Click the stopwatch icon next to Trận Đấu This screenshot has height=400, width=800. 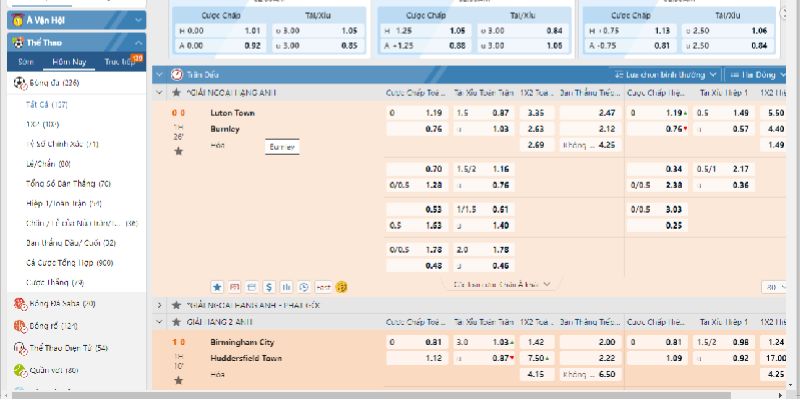[x=177, y=75]
